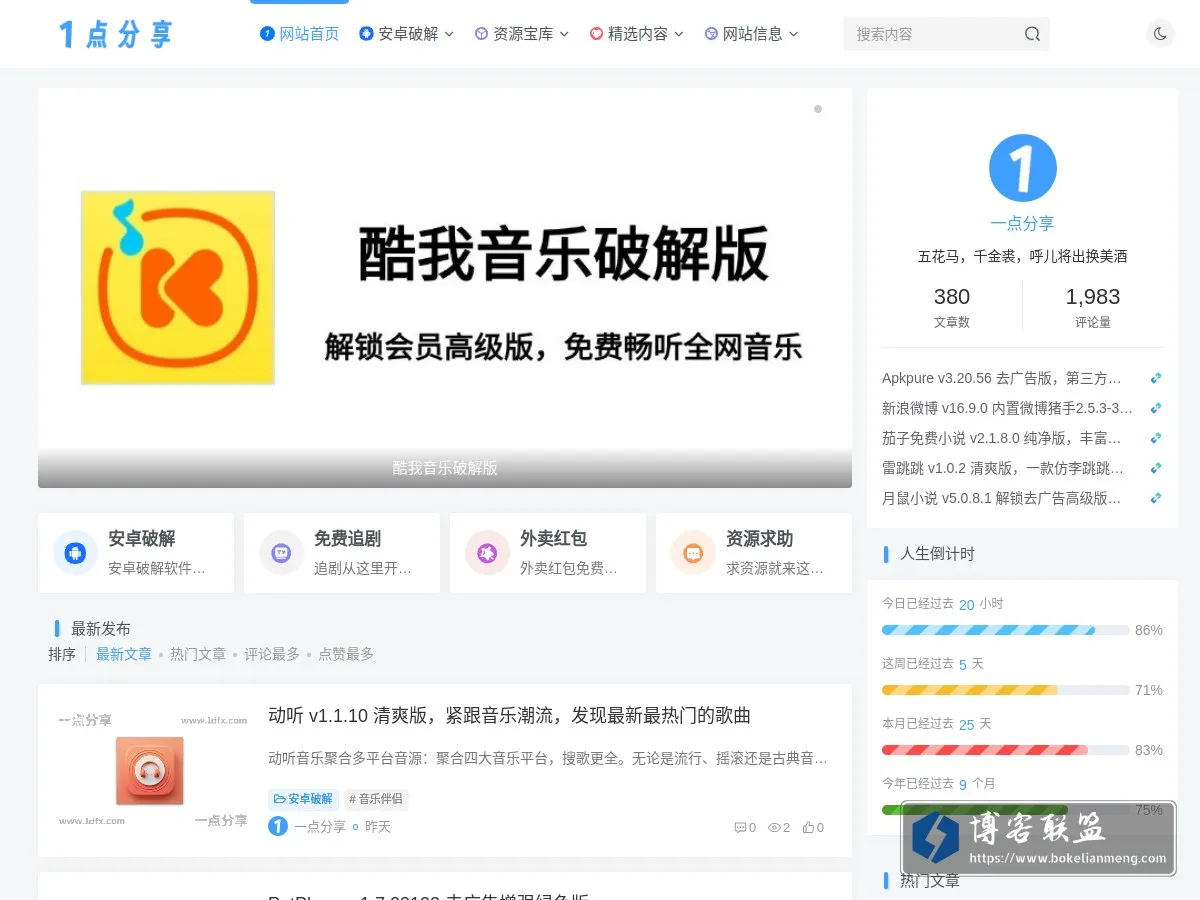Click link icon beside 月鼠小说 entry

point(1156,498)
